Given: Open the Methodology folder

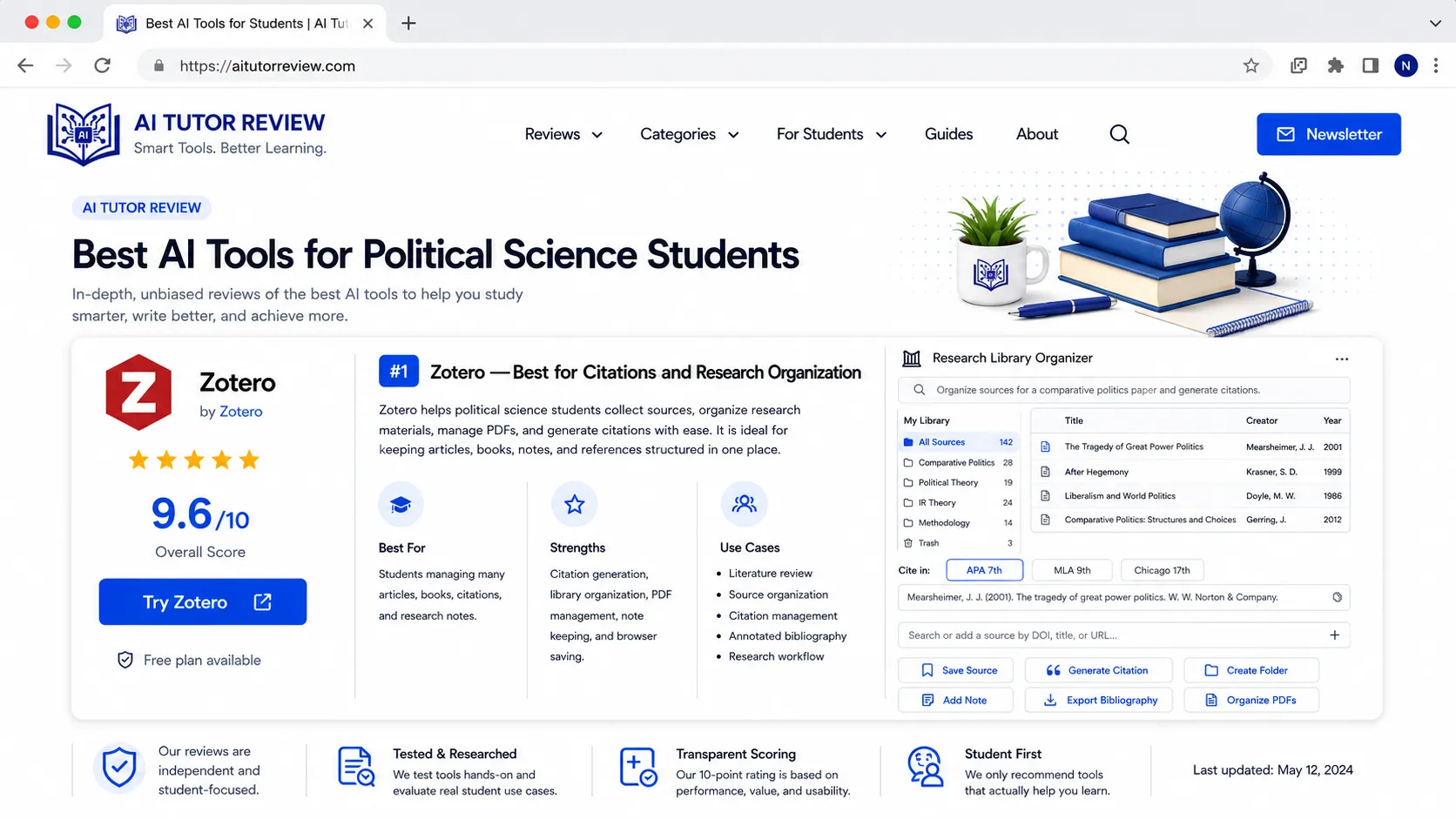Looking at the screenshot, I should (x=958, y=523).
